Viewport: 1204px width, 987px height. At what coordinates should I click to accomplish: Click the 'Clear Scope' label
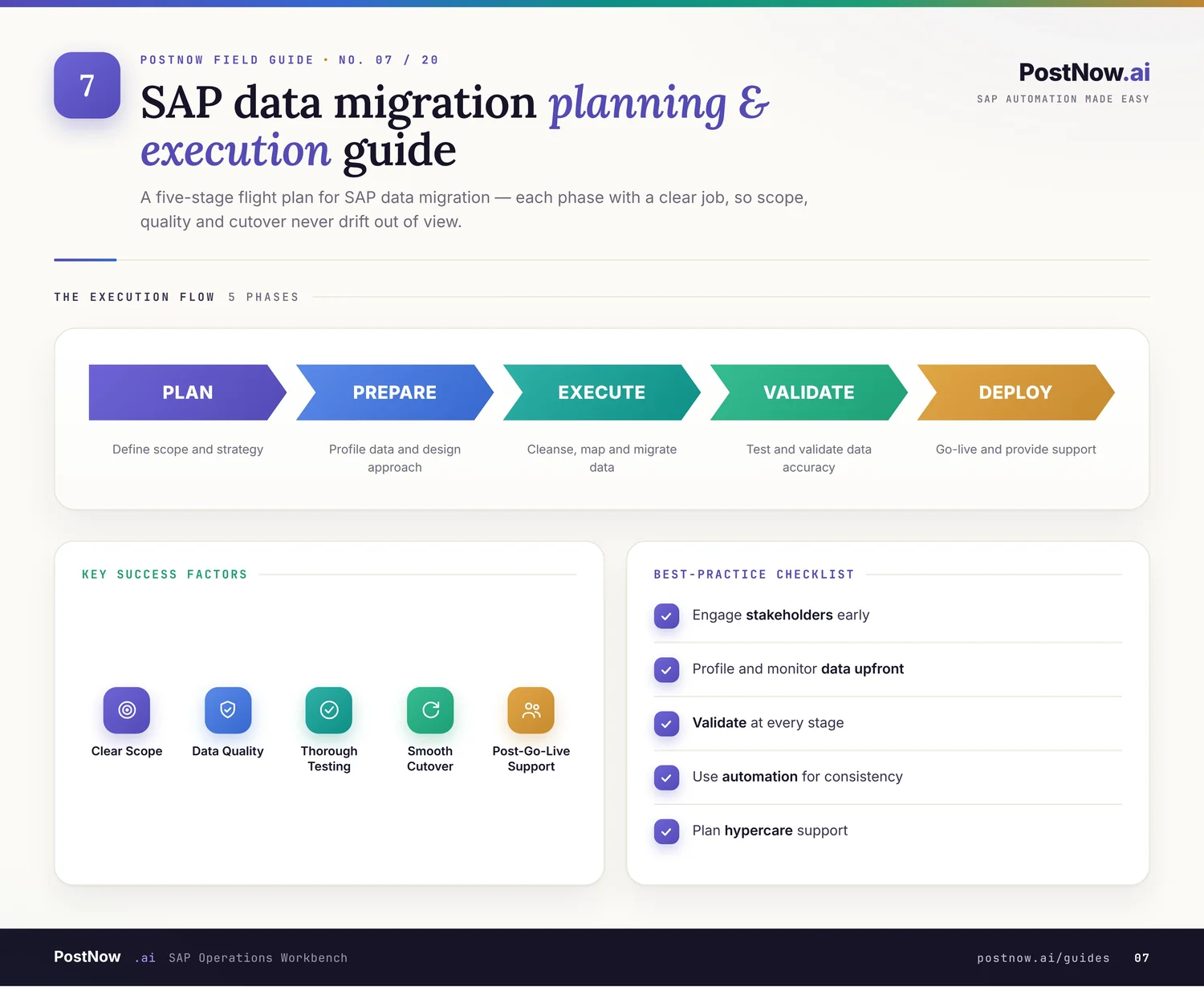127,751
